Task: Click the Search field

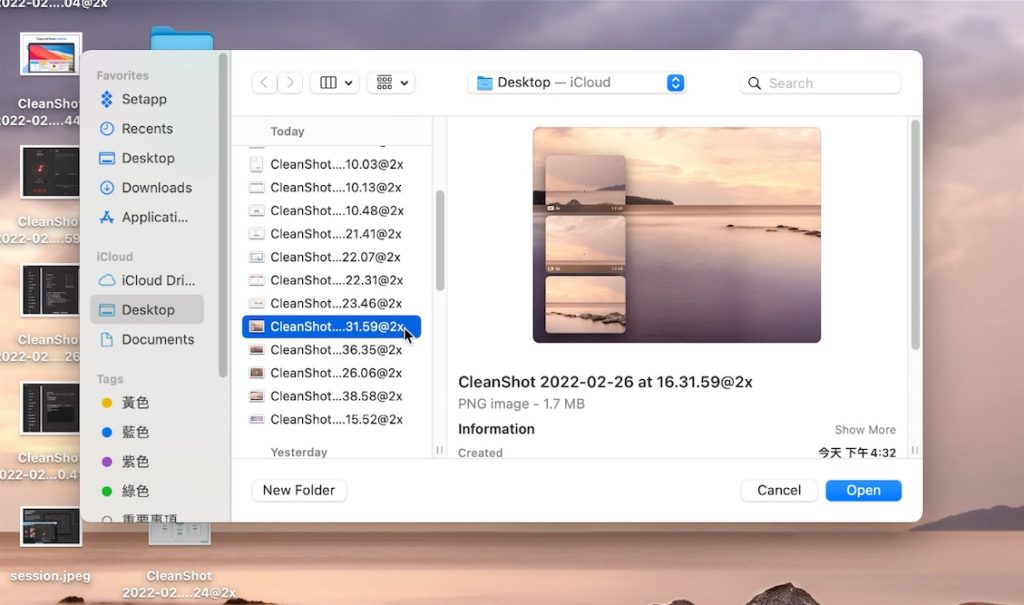Action: 820,83
